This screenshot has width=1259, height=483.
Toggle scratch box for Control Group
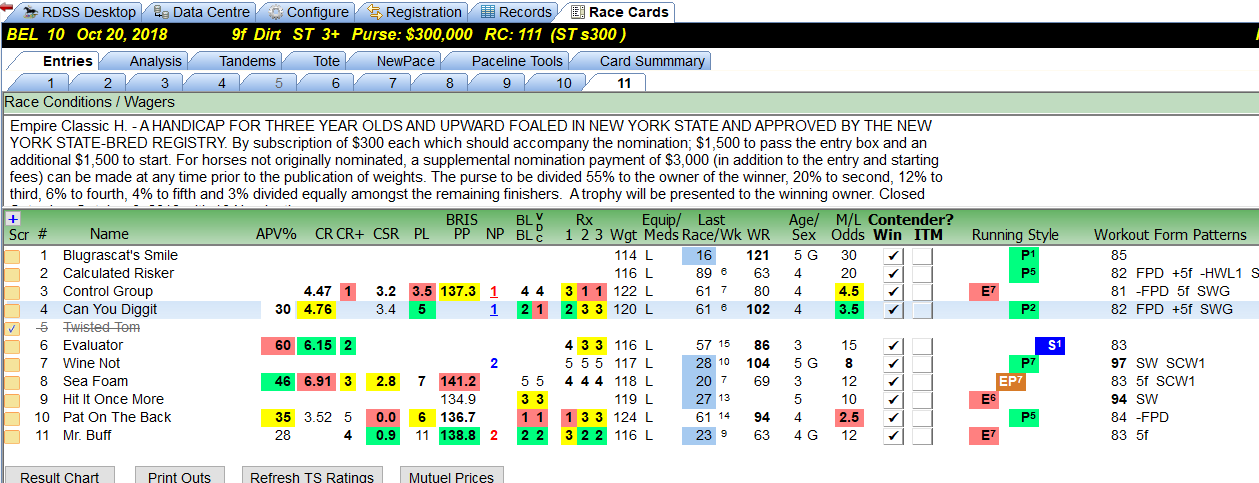coord(12,291)
